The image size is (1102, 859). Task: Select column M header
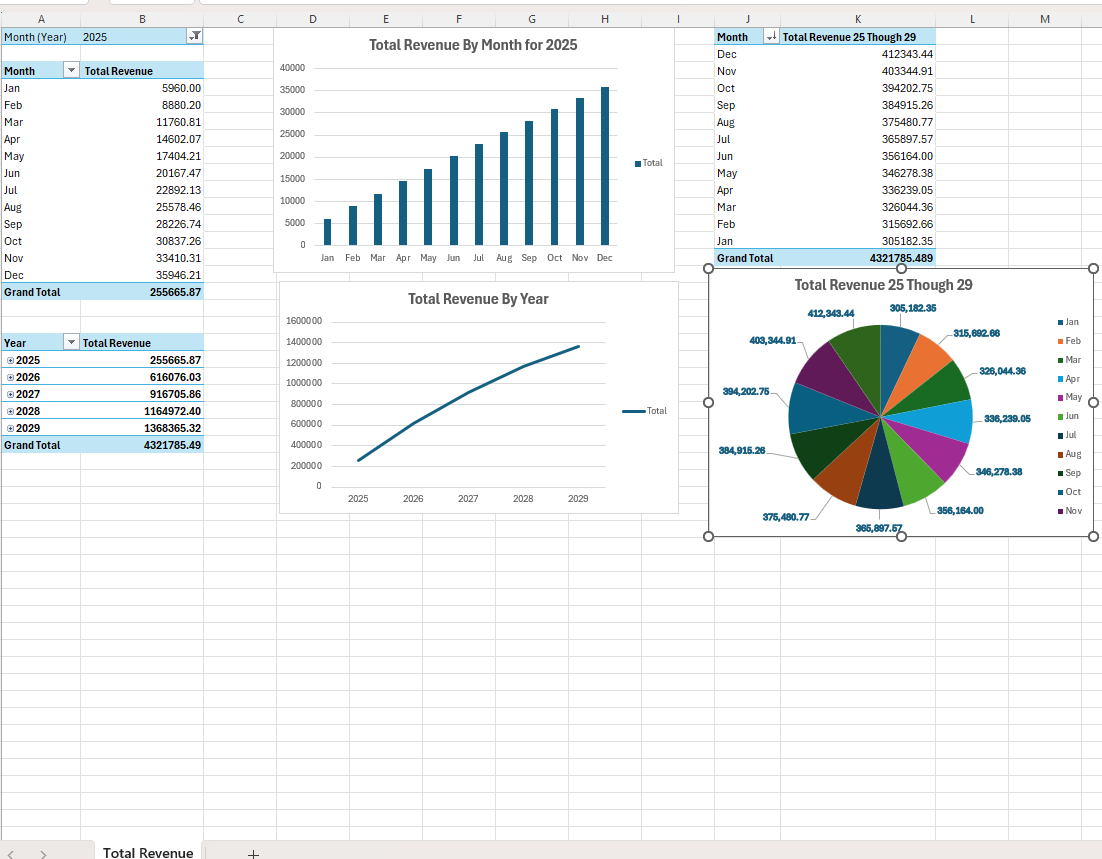[1044, 19]
